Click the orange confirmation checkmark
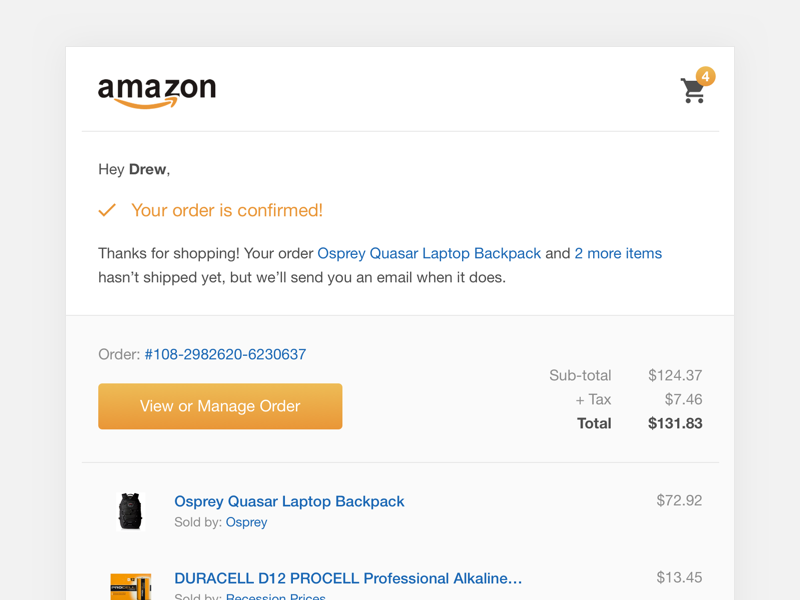The width and height of the screenshot is (800, 600). coord(108,210)
